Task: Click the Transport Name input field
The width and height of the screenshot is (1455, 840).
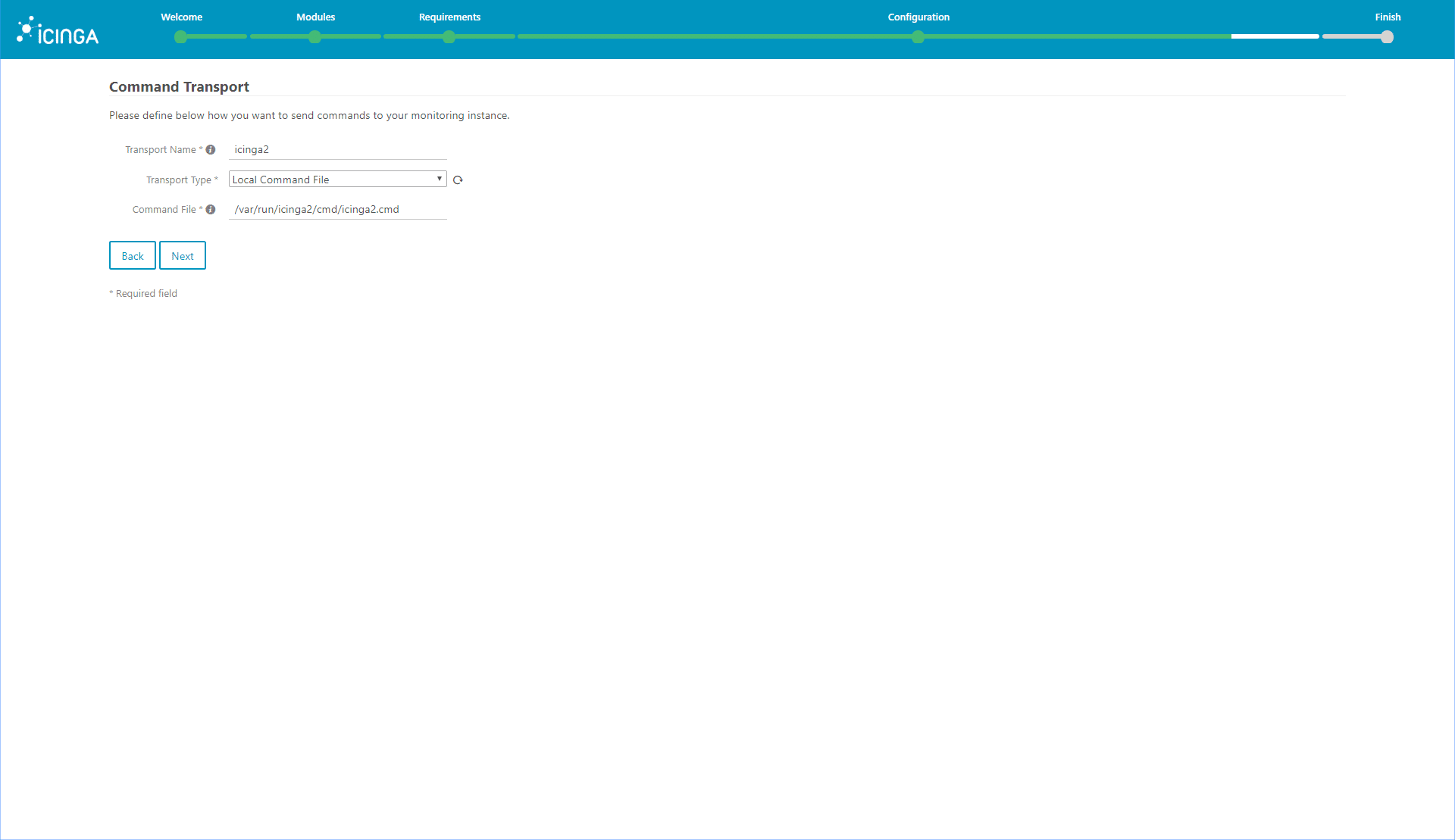Action: pyautogui.click(x=337, y=149)
